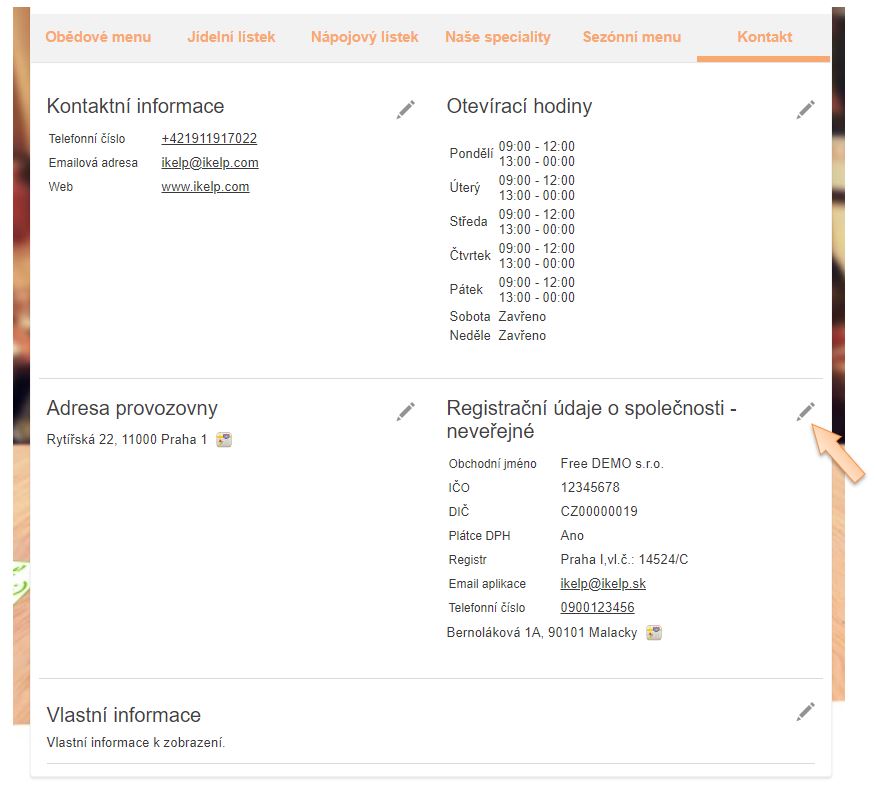Click the Vlastní informace k zobrazení text

[x=136, y=743]
